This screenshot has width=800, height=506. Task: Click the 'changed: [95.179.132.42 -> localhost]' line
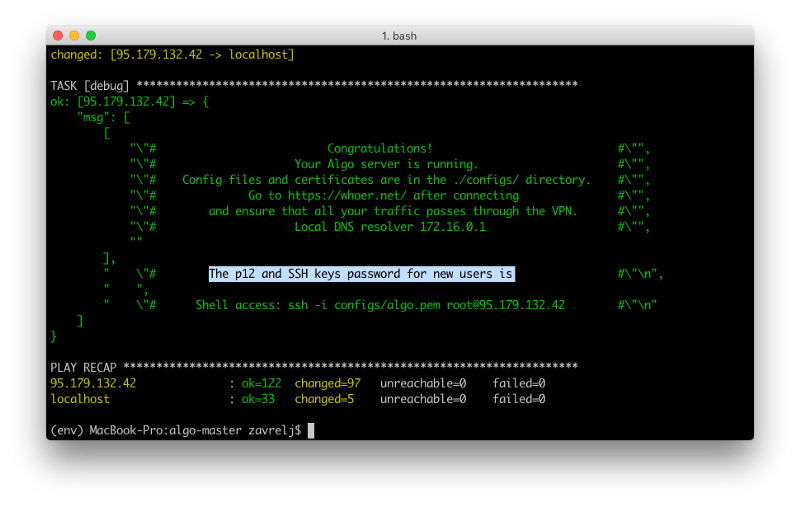[x=172, y=55]
